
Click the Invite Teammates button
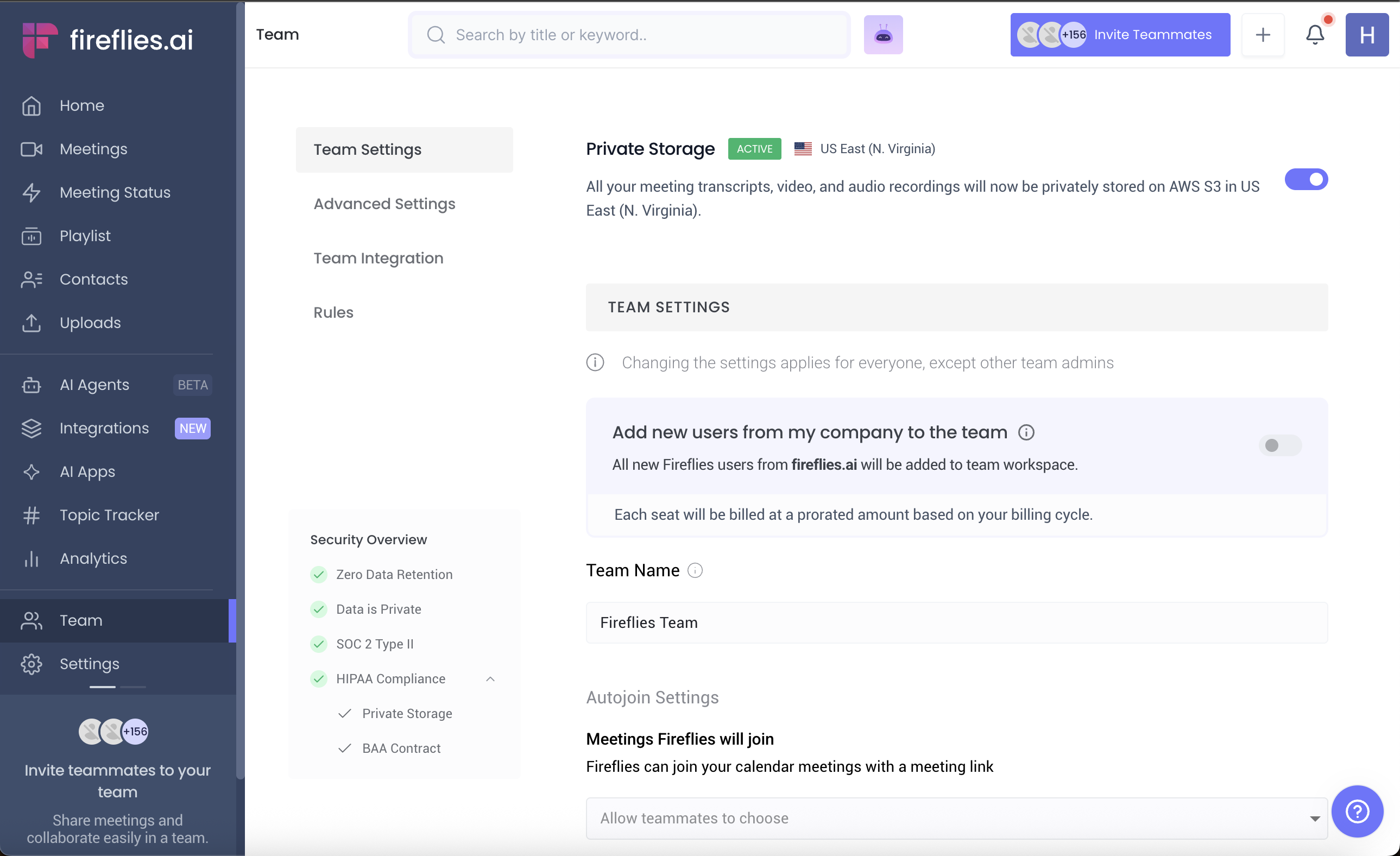(x=1119, y=35)
